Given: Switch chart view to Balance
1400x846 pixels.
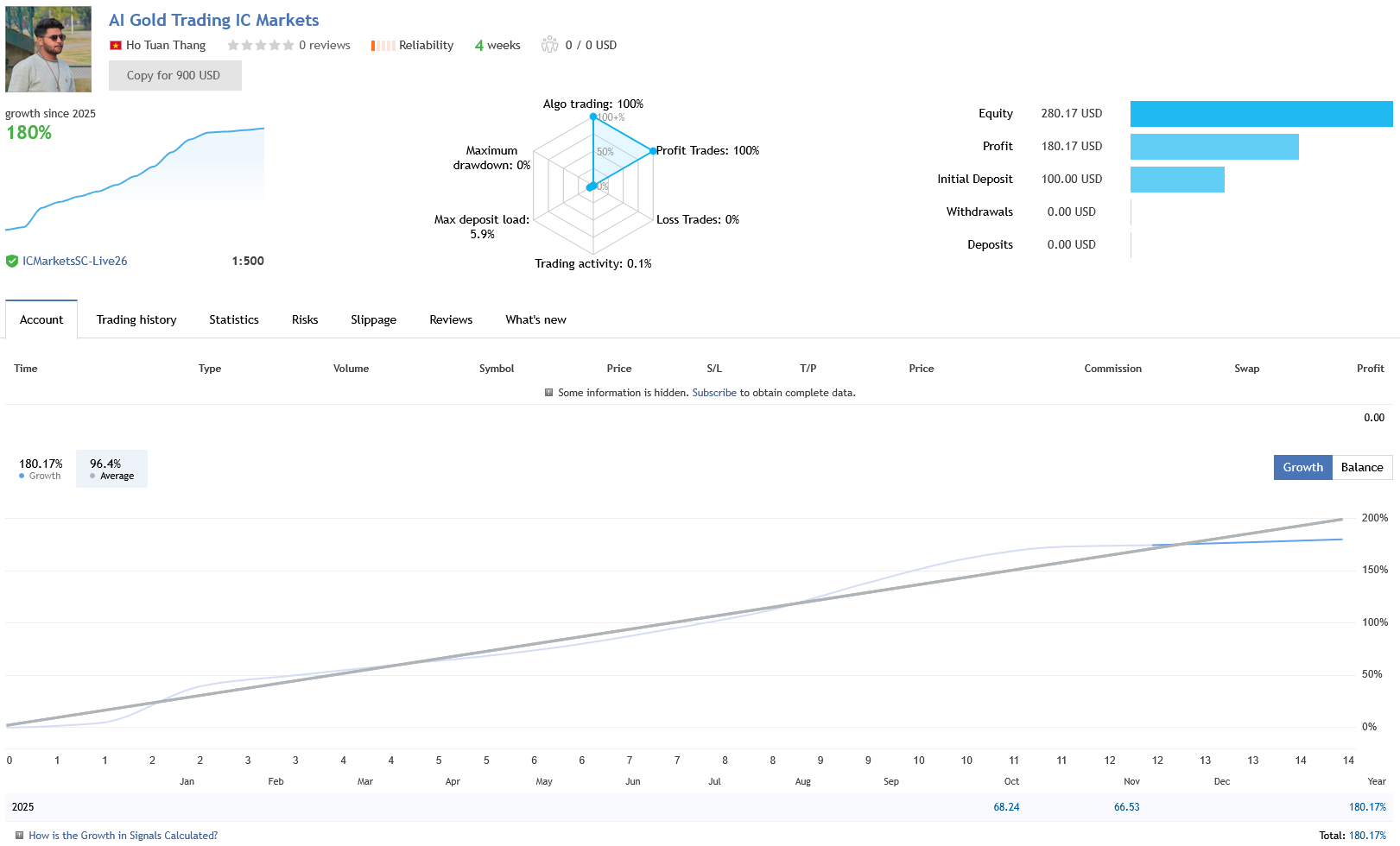Looking at the screenshot, I should [1362, 467].
